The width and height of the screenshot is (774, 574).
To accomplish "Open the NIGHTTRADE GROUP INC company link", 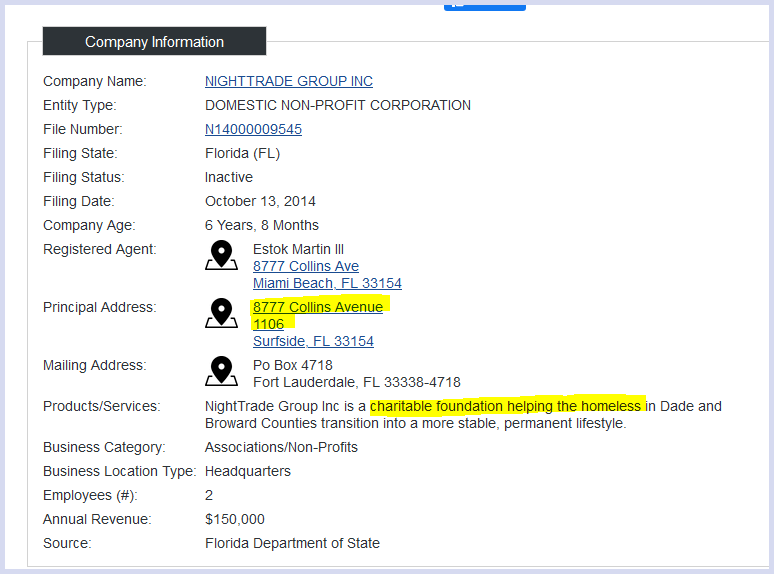I will tap(289, 81).
